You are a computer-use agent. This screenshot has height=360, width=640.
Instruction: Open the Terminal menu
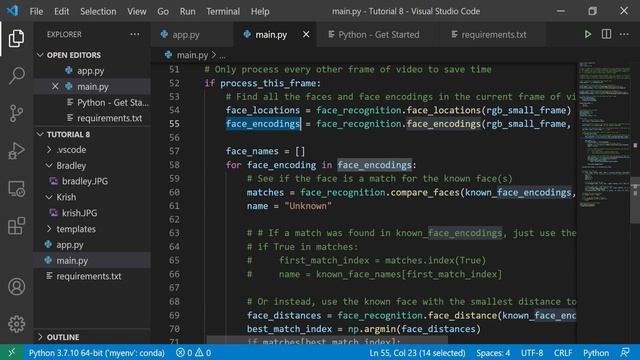pyautogui.click(x=223, y=11)
